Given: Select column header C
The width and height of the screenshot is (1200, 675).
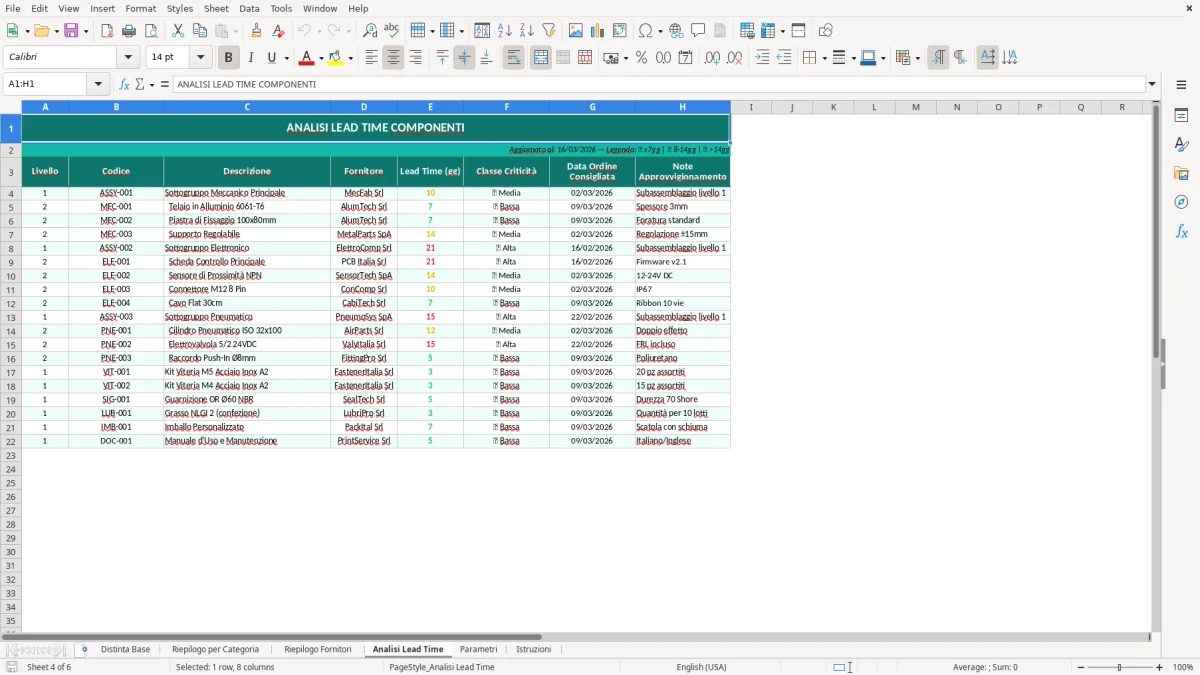Looking at the screenshot, I should pyautogui.click(x=247, y=107).
